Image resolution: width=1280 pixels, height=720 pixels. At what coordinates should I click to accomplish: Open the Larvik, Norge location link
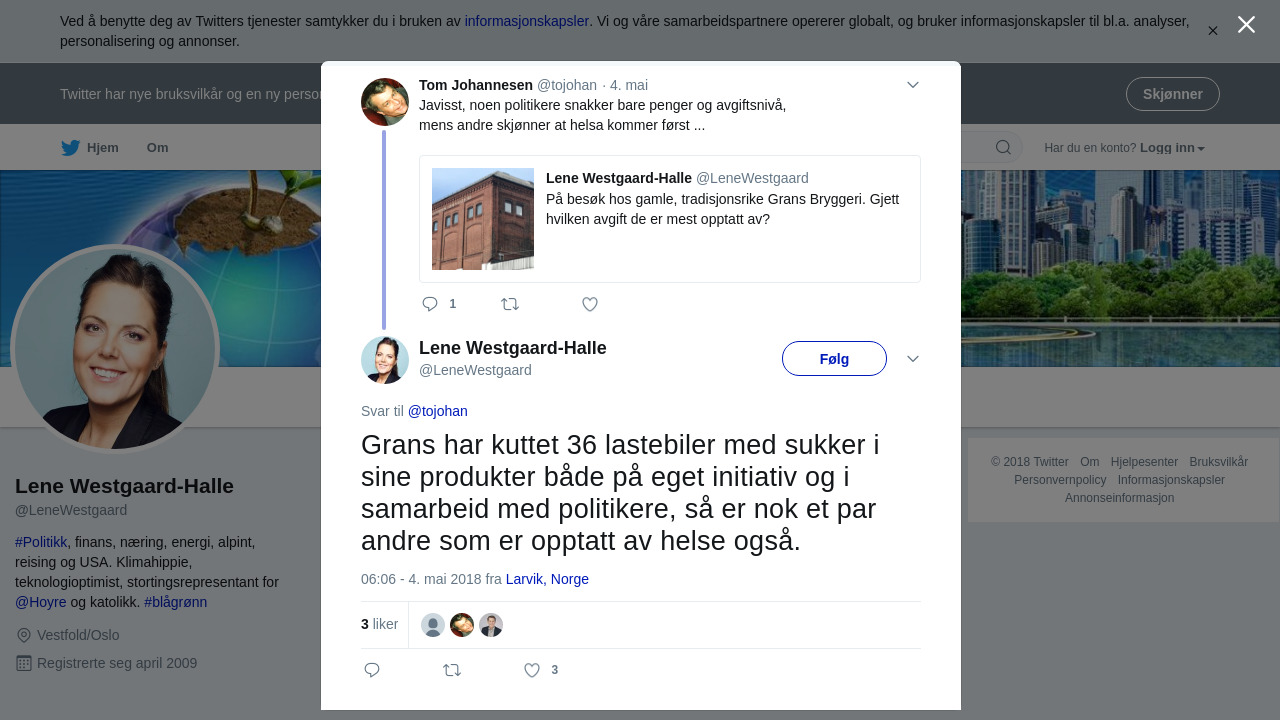click(x=547, y=579)
